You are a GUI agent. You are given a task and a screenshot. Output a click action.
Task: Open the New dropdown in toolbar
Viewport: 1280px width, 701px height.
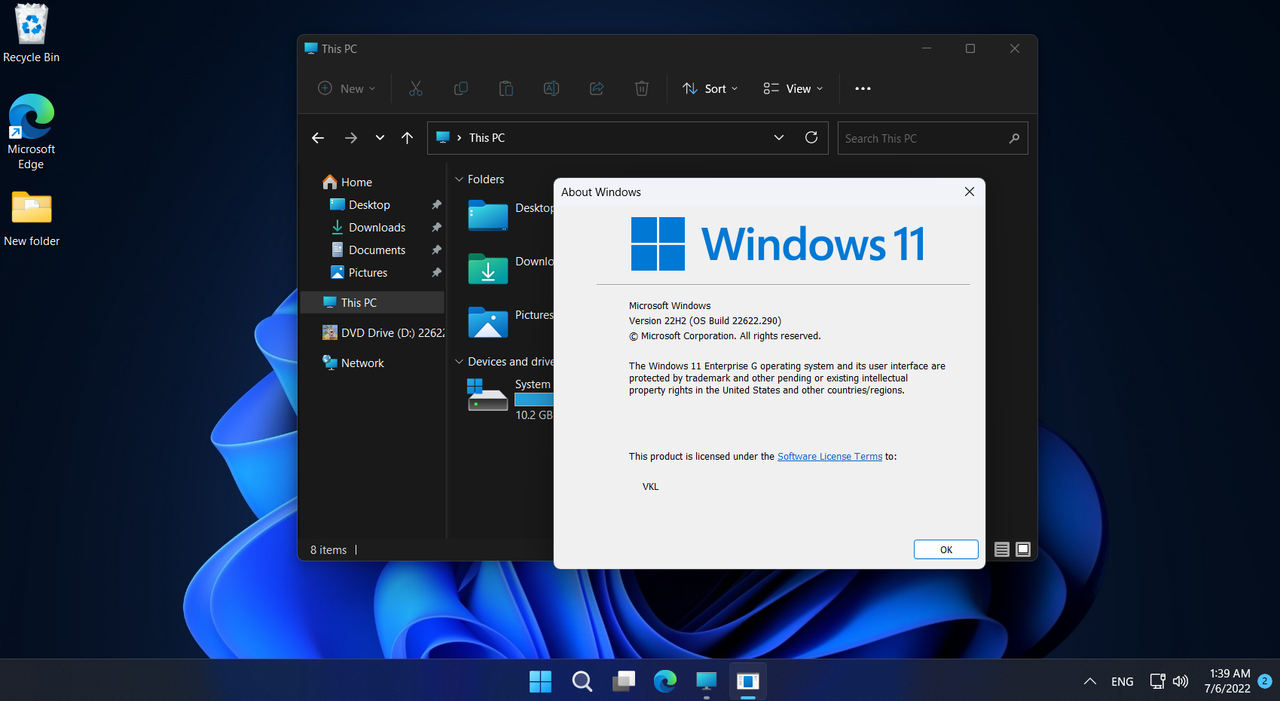pos(346,88)
